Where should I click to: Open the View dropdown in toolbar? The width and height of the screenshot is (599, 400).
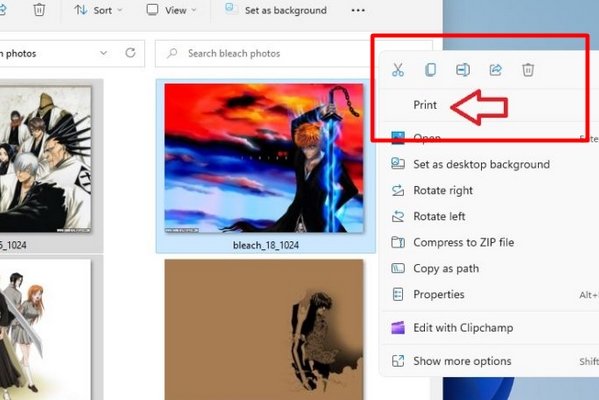tap(172, 10)
